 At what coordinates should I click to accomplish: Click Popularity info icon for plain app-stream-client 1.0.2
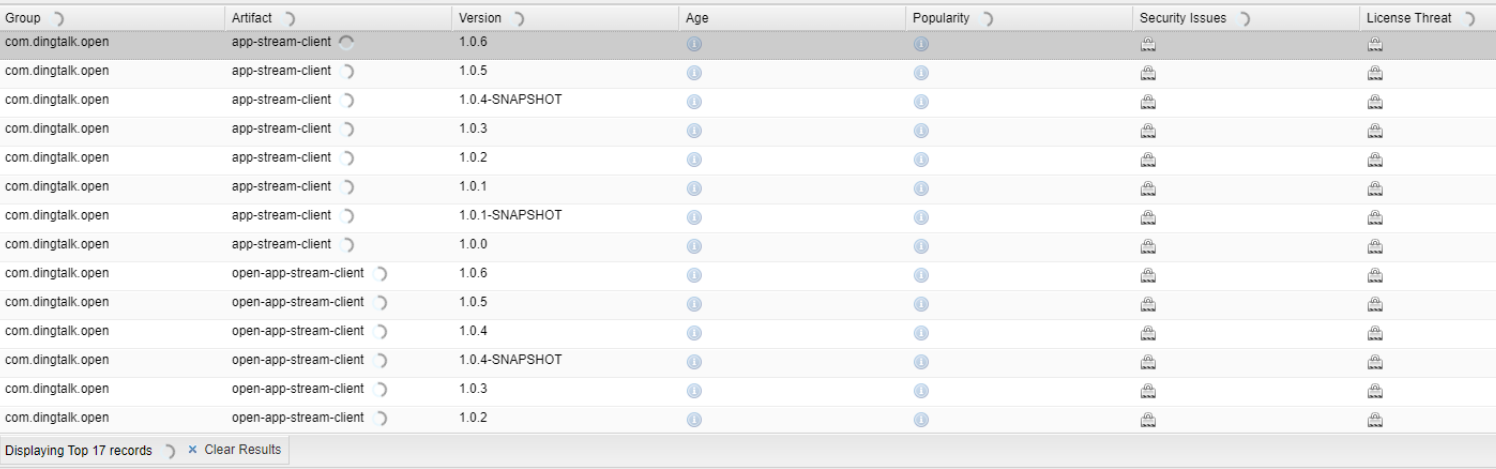tap(921, 160)
